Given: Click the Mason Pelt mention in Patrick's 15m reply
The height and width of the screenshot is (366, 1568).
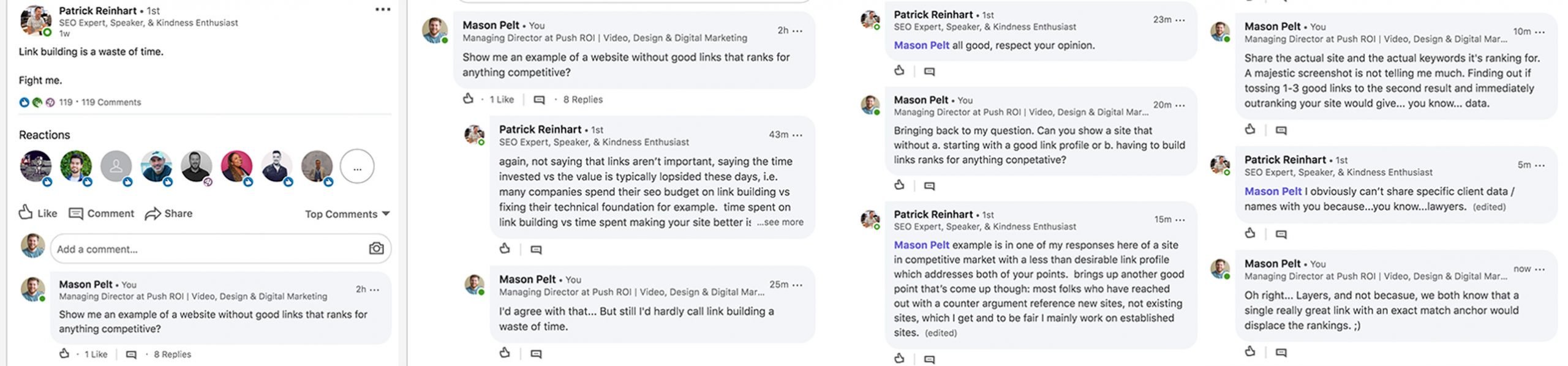Looking at the screenshot, I should coord(921,245).
